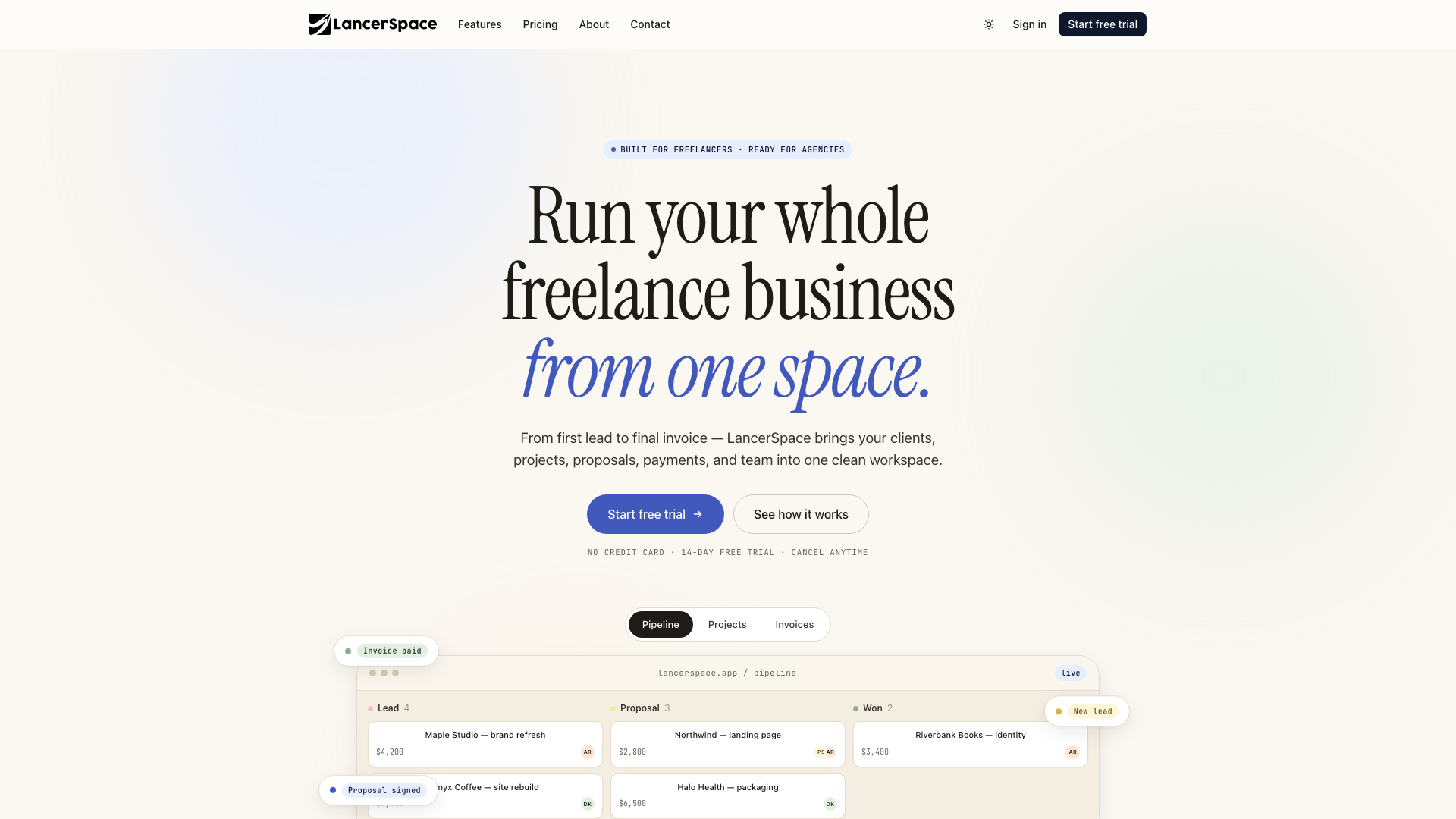This screenshot has height=819, width=1456.
Task: Click See how it works
Action: pyautogui.click(x=801, y=514)
